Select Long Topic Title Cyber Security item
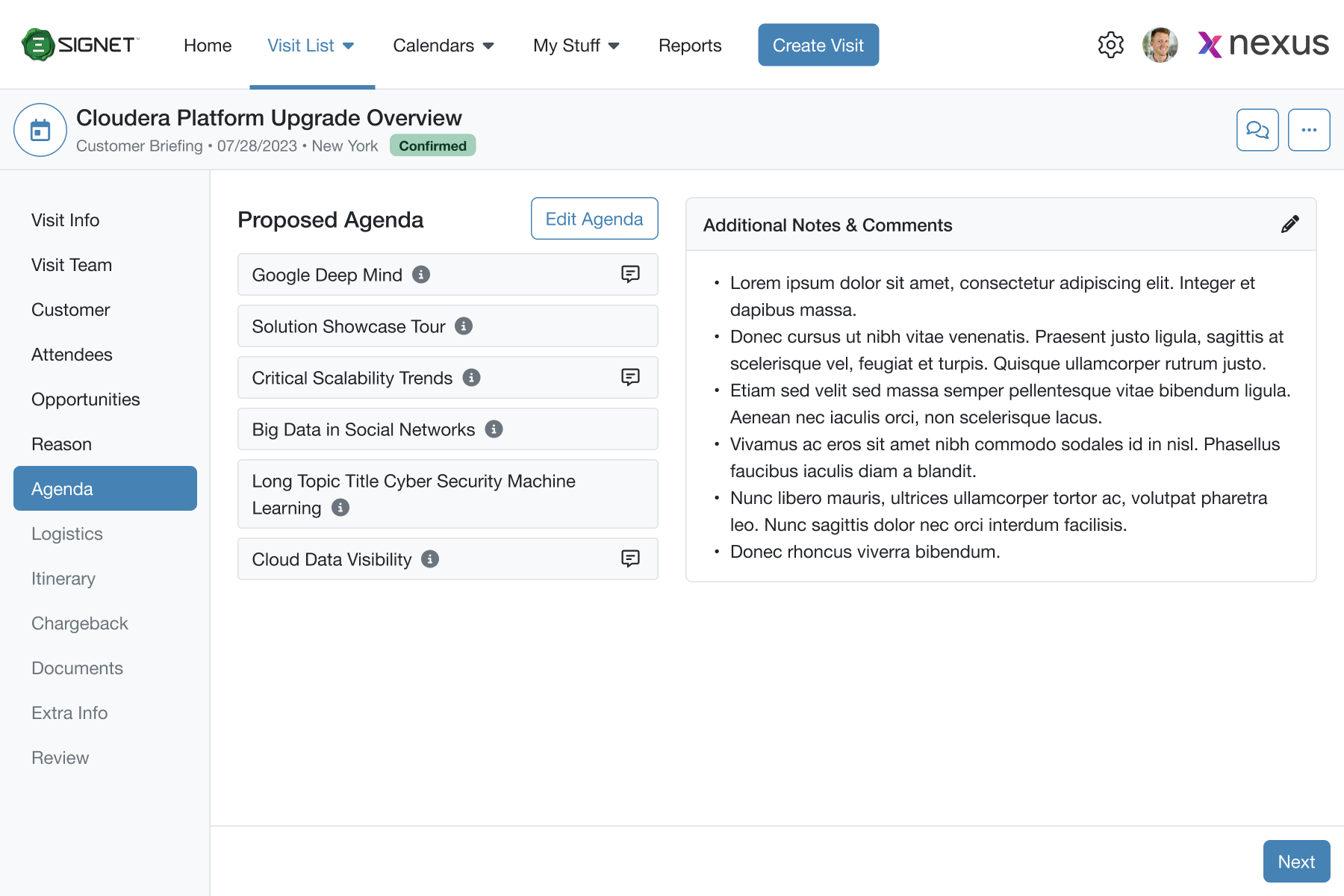The image size is (1344, 896). point(448,494)
